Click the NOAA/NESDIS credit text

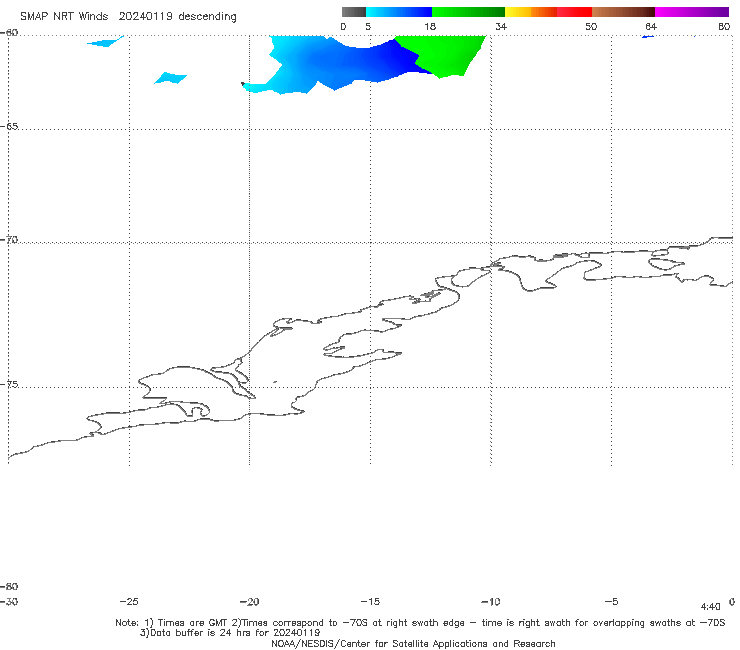pos(413,643)
